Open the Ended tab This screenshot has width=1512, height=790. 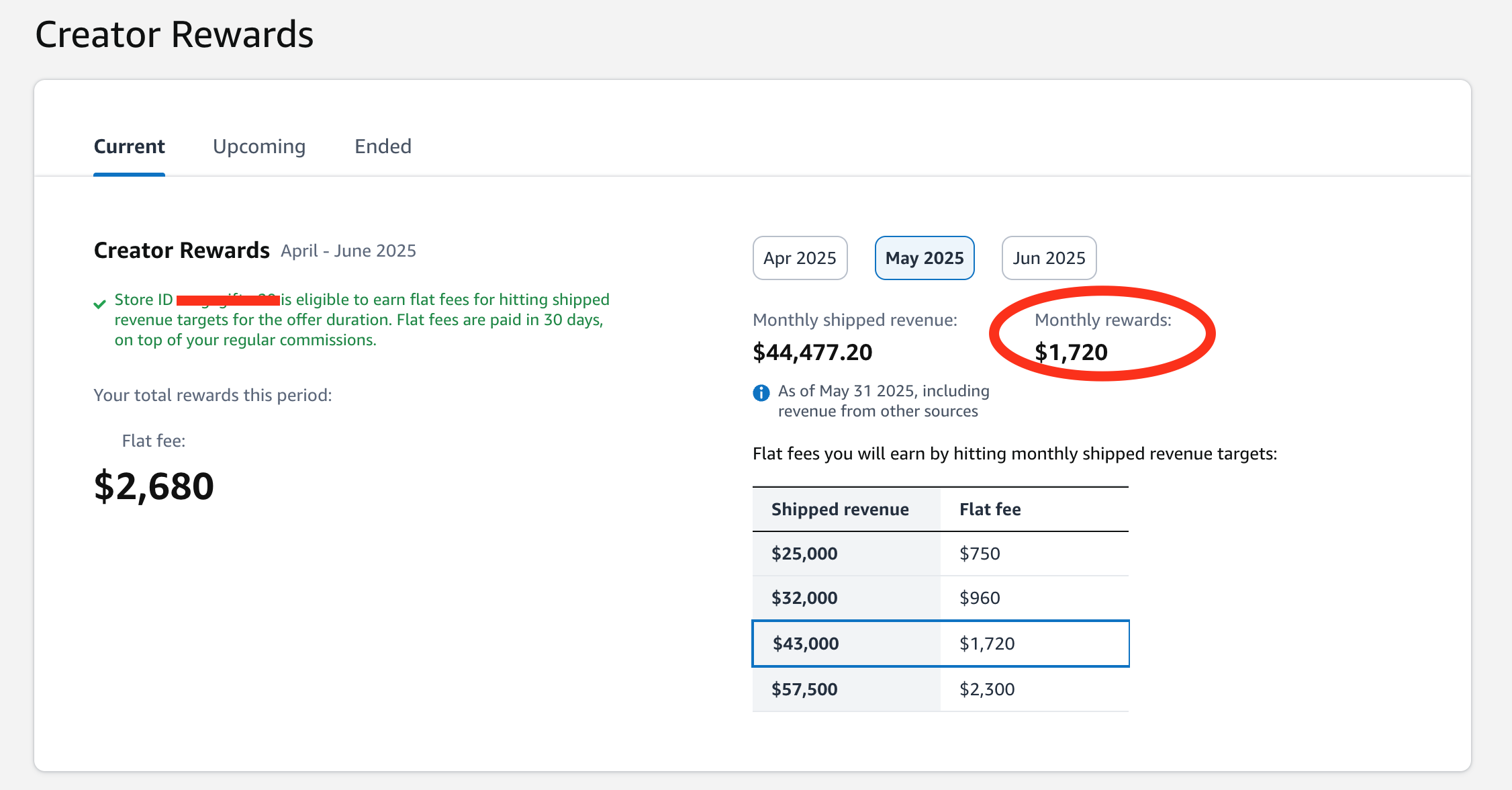coord(383,146)
